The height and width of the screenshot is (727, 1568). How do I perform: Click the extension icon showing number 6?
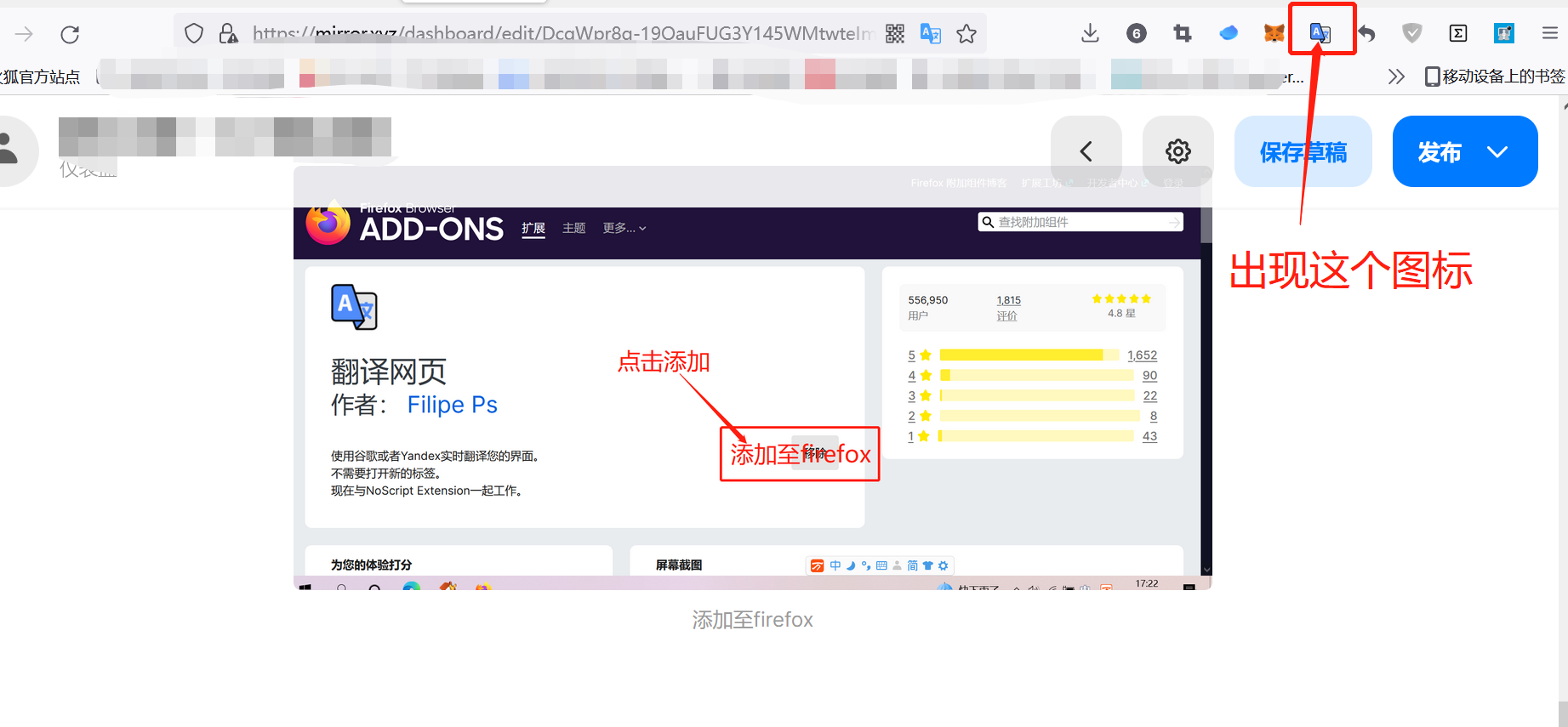tap(1136, 33)
